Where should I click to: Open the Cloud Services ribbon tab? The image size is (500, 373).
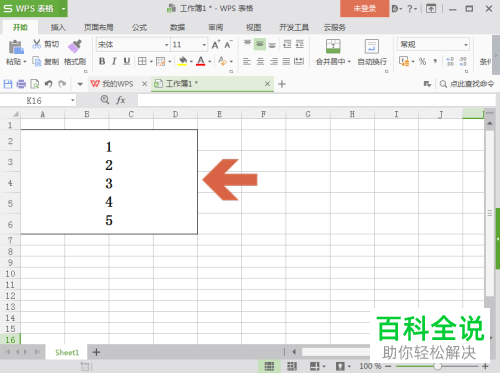(x=335, y=27)
